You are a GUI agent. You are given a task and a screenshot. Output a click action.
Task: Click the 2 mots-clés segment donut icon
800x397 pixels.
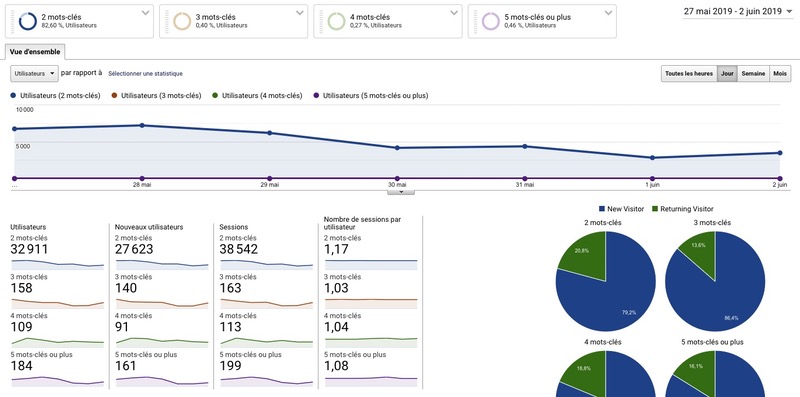tap(28, 21)
